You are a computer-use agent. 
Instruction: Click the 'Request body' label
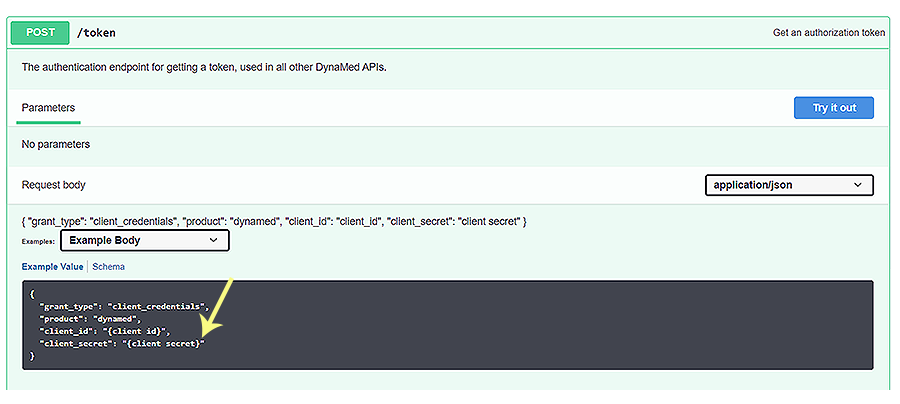54,185
